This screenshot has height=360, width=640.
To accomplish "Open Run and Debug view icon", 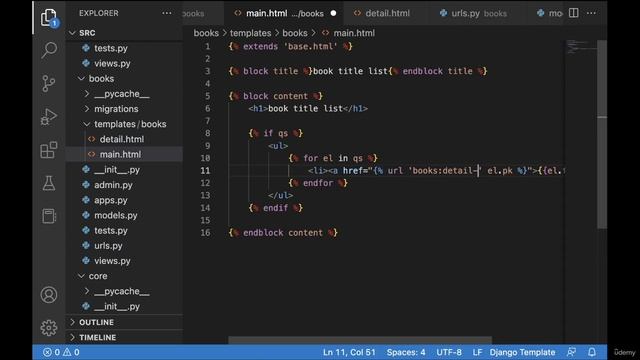I will [x=49, y=117].
